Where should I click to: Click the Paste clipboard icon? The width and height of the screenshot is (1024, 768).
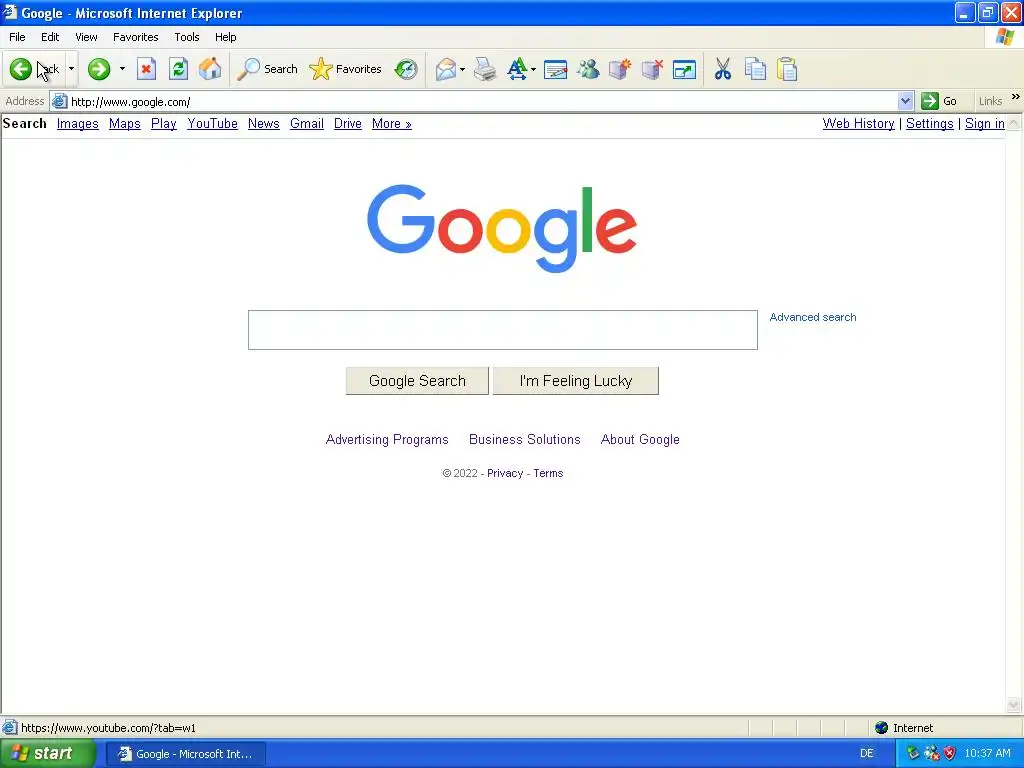[x=788, y=69]
